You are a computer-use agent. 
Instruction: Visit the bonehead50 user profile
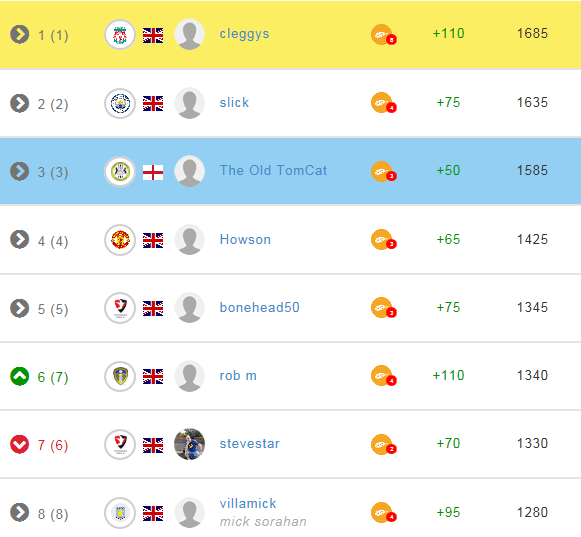(259, 307)
